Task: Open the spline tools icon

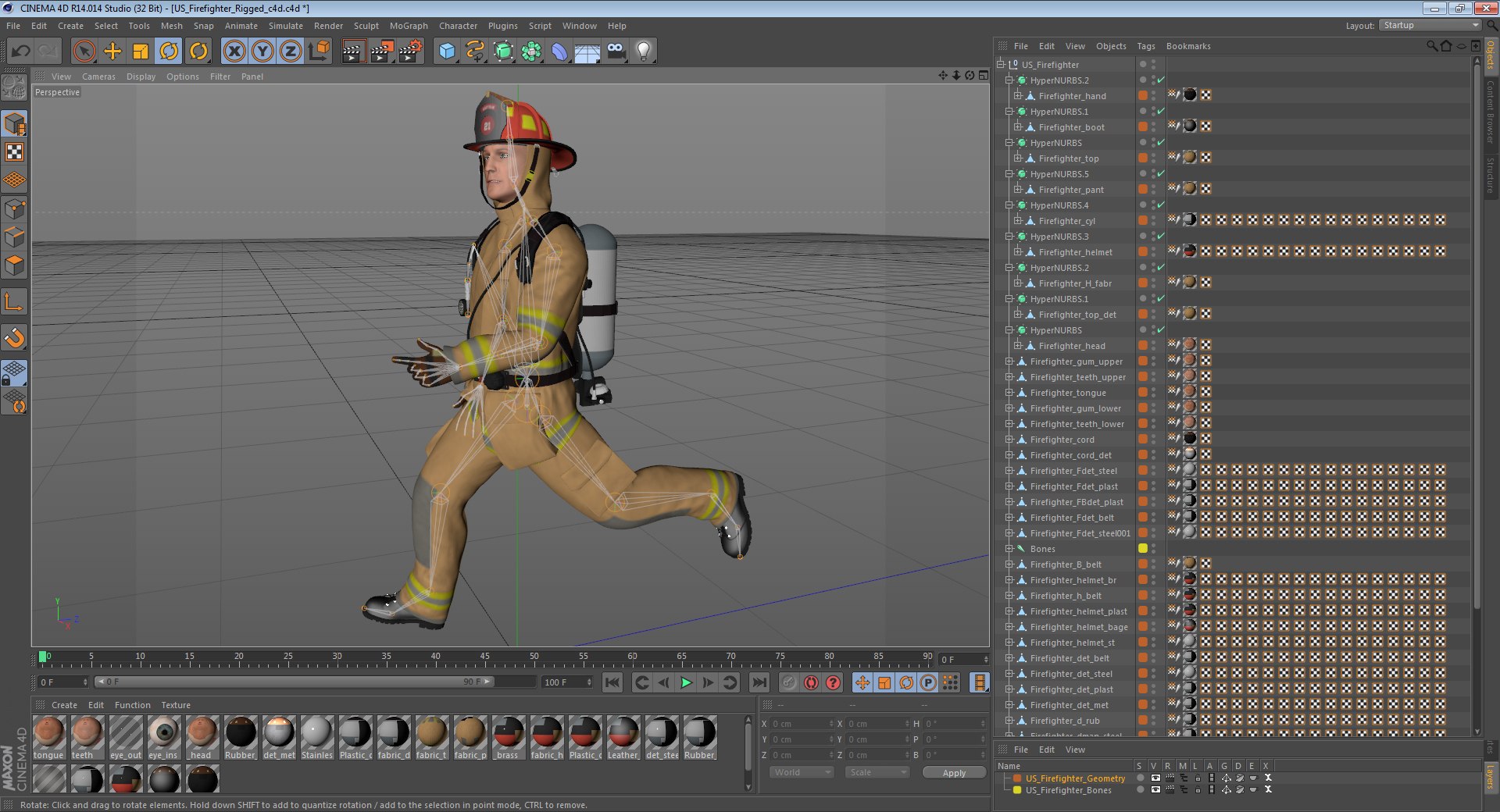Action: click(475, 52)
